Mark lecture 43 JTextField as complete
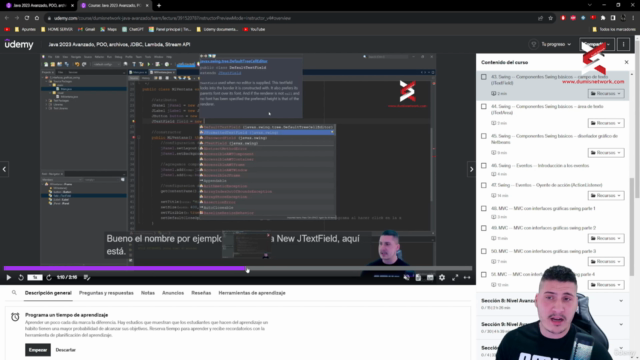Viewport: 640px width, 360px height. point(484,77)
